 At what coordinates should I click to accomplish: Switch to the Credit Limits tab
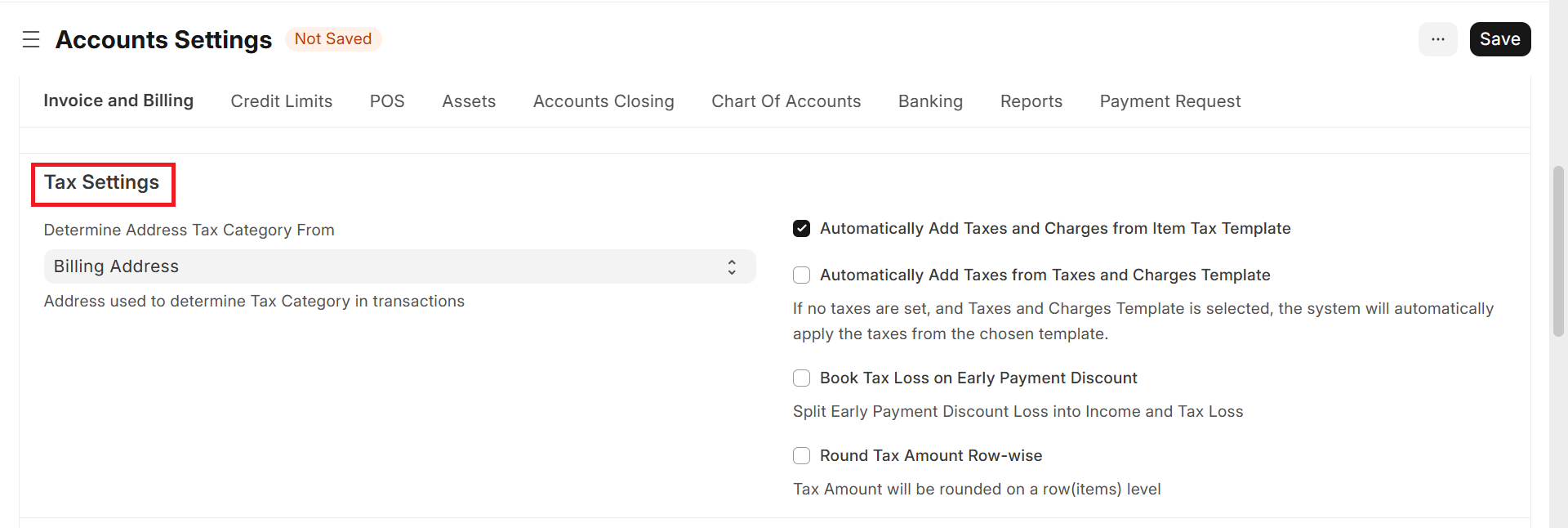point(281,101)
